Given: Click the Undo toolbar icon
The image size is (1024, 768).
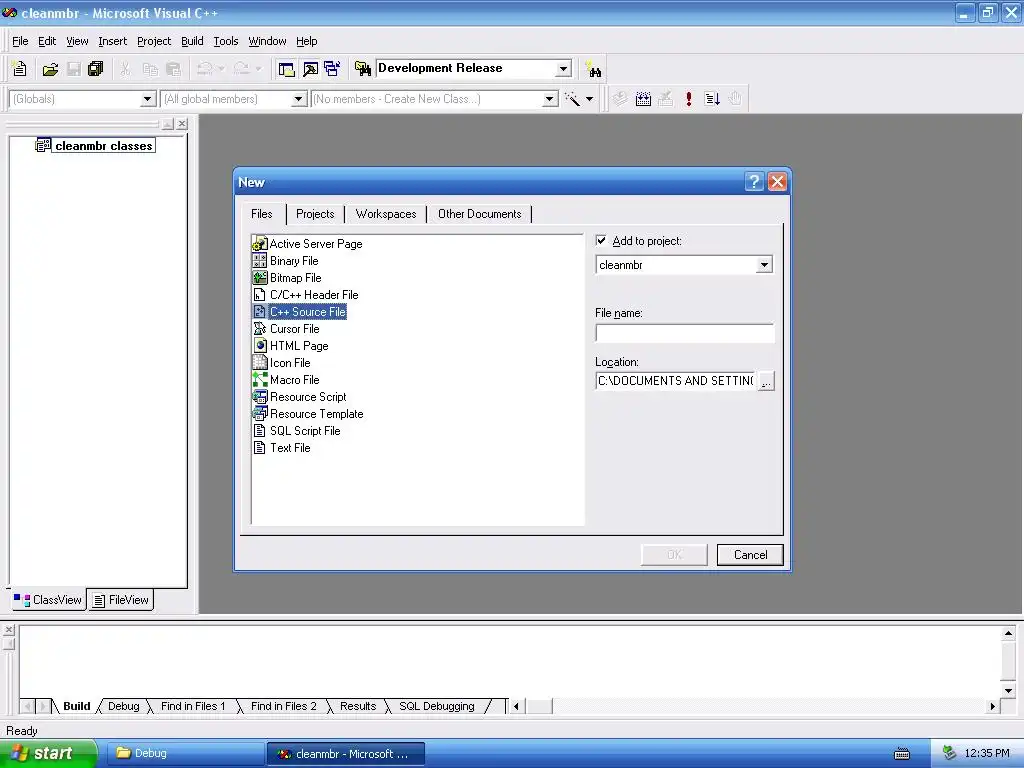Looking at the screenshot, I should pos(204,69).
